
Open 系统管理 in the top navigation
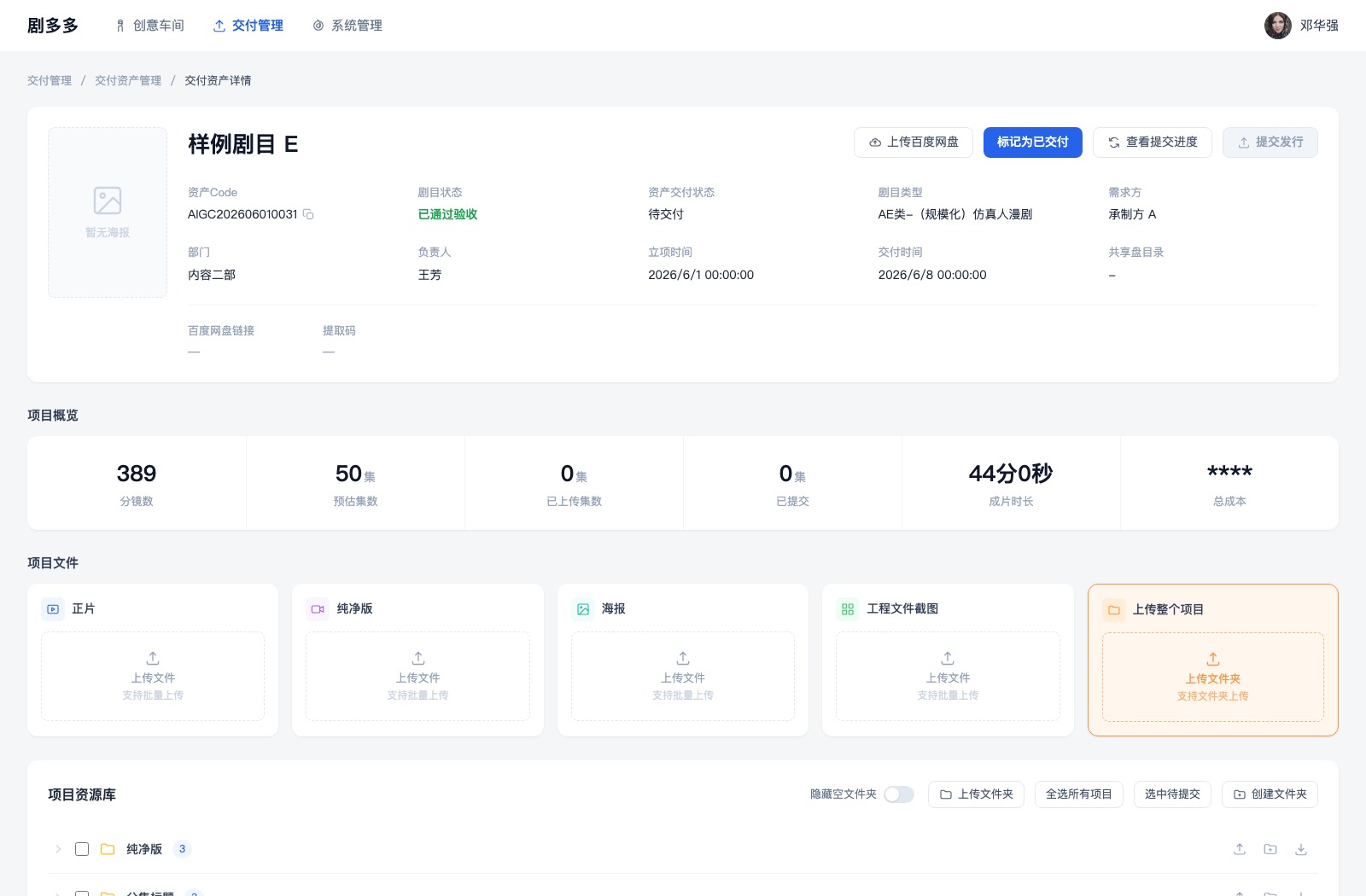tap(347, 26)
